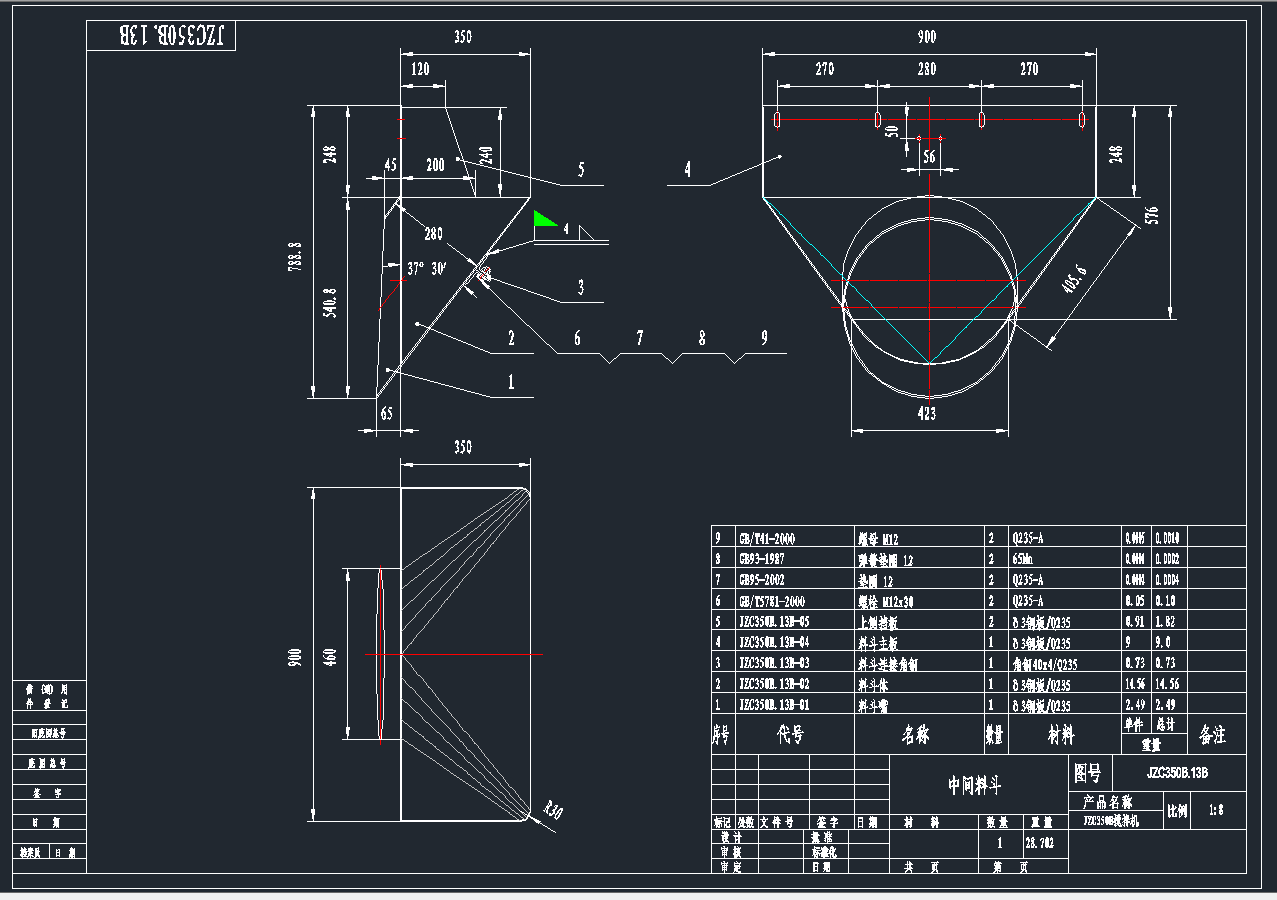The height and width of the screenshot is (900, 1277).
Task: Select the 200 dimension text
Action: point(436,165)
